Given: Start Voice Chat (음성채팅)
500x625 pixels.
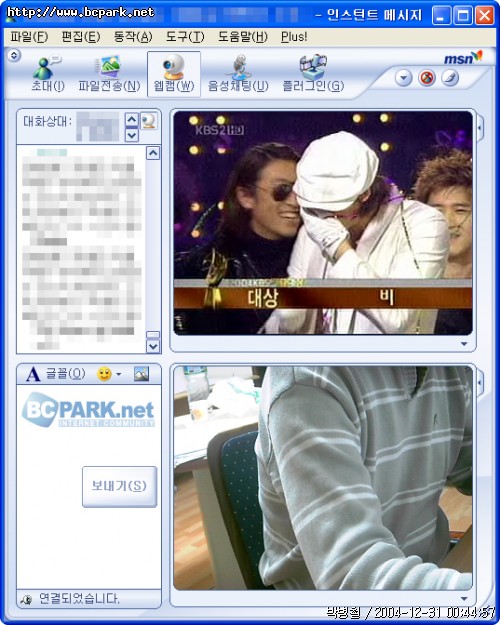Looking at the screenshot, I should (238, 74).
